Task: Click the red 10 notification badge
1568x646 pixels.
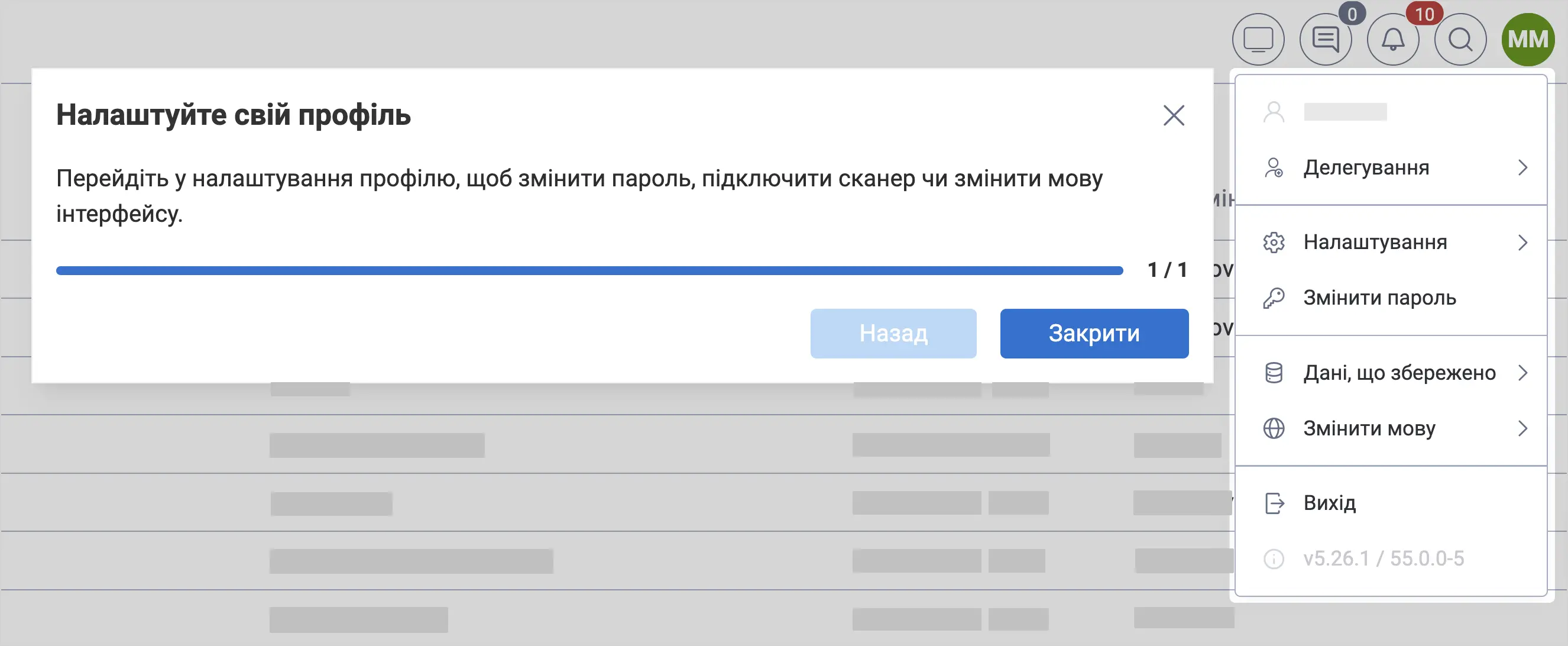Action: 1424,14
